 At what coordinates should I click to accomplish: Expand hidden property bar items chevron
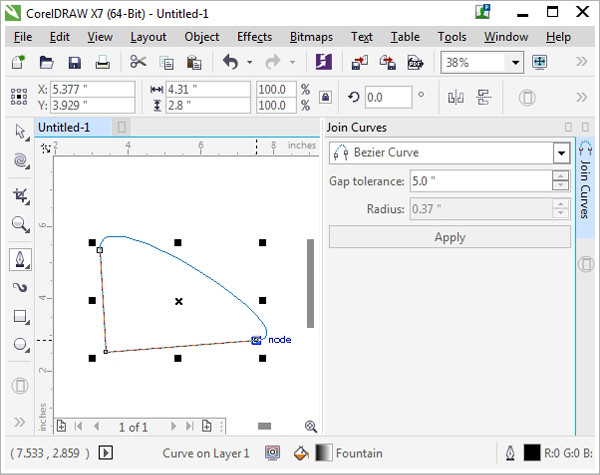point(582,97)
